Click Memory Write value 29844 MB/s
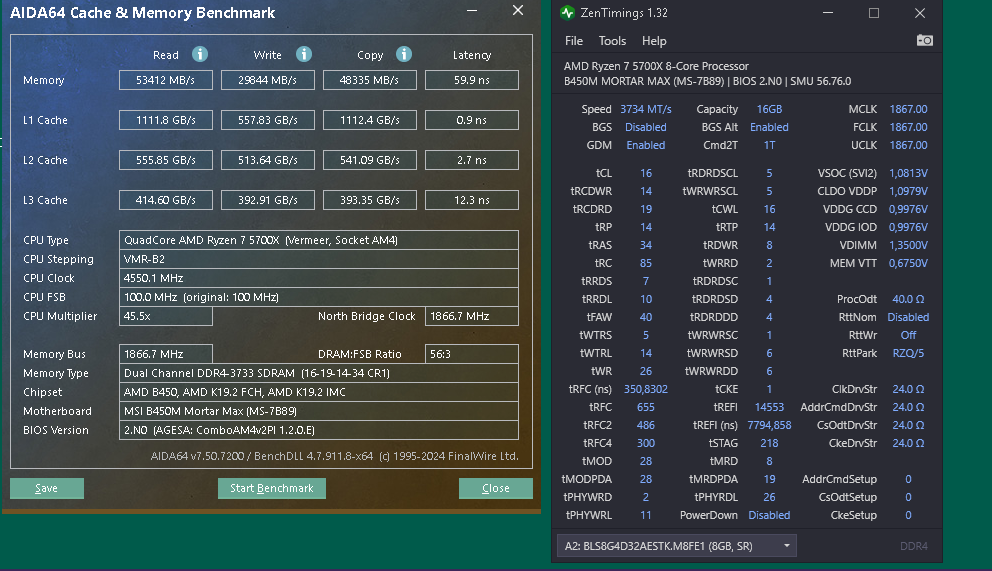992x571 pixels. [x=268, y=80]
